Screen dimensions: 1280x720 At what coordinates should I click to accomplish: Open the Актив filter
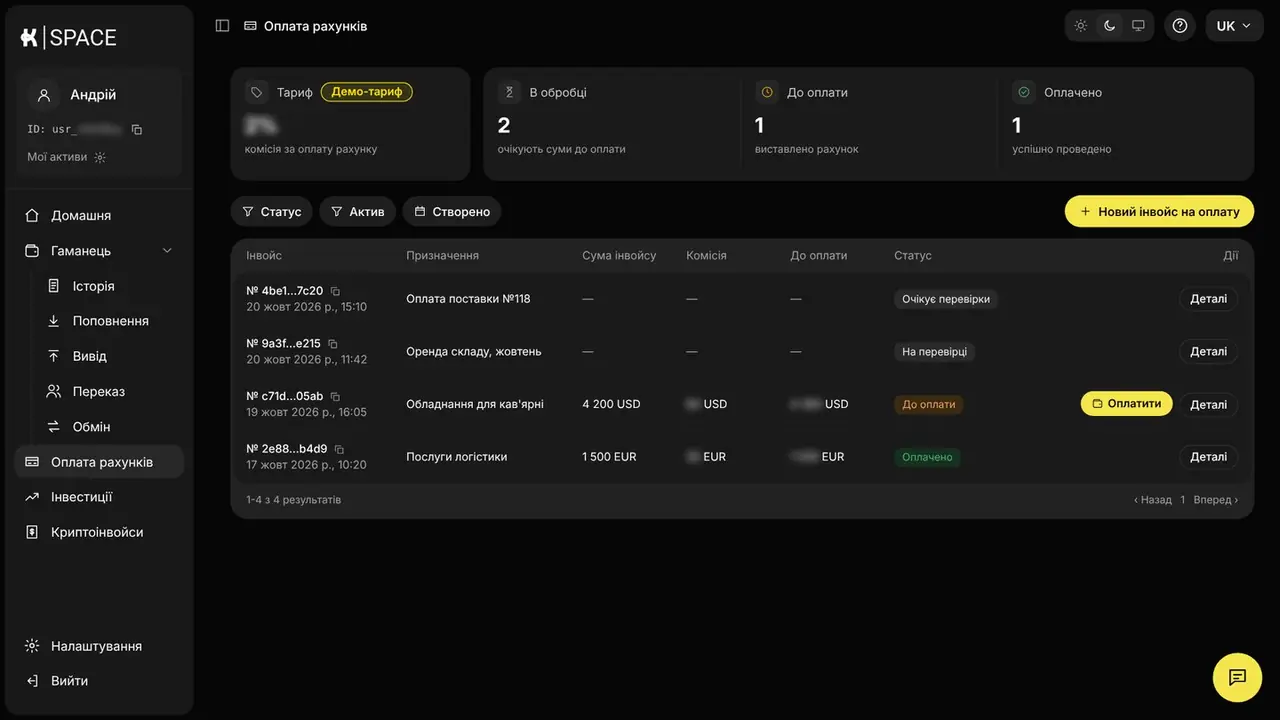(358, 212)
